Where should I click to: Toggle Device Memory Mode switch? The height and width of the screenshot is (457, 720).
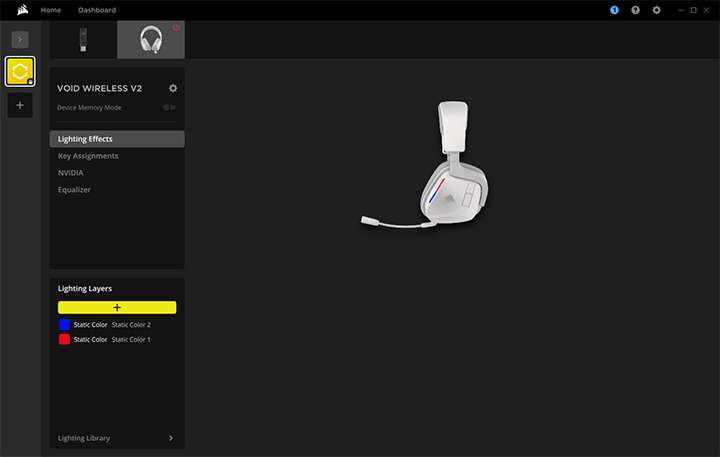pos(169,107)
